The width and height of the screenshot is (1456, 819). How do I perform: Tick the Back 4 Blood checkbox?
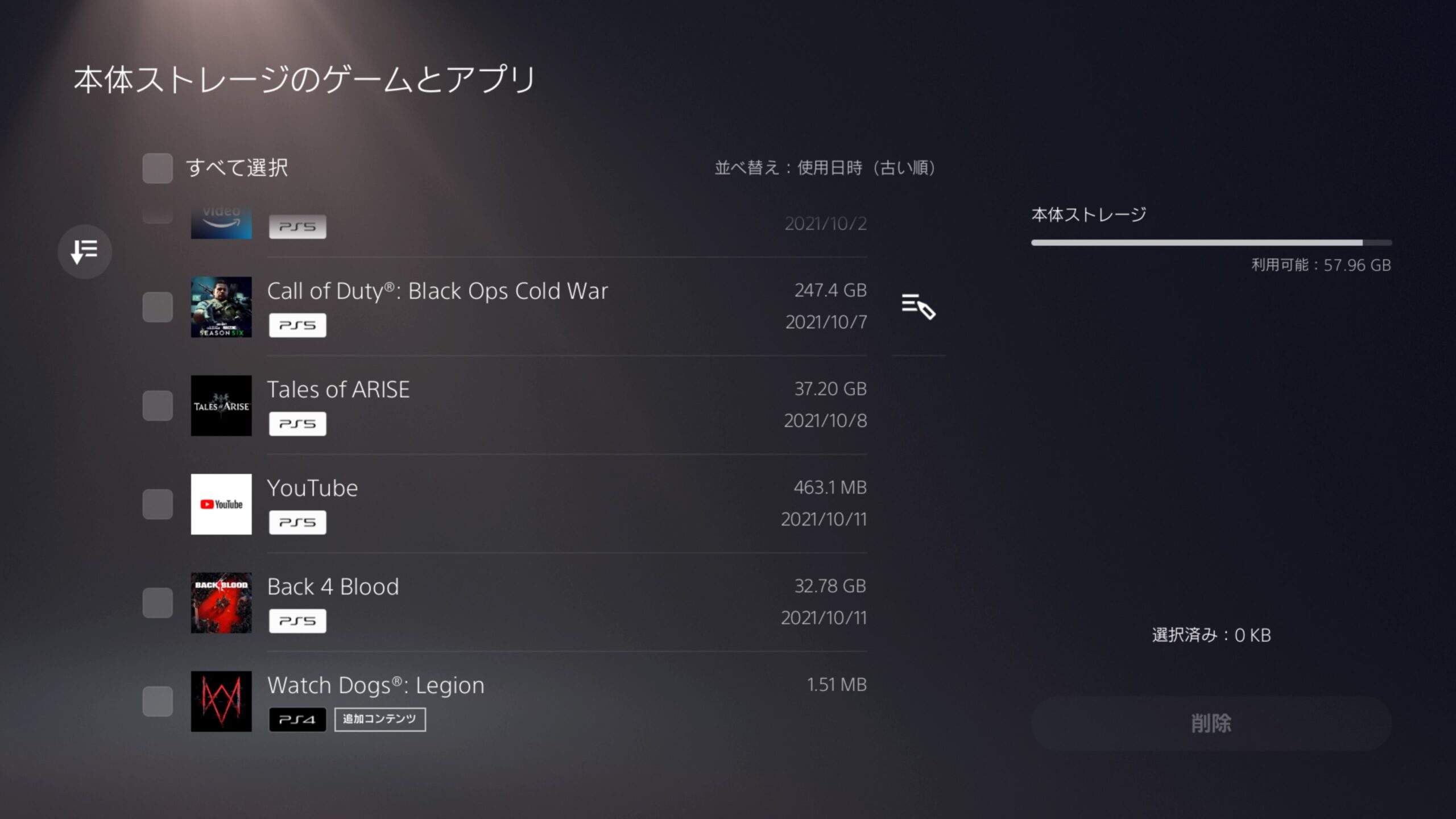[x=158, y=603]
